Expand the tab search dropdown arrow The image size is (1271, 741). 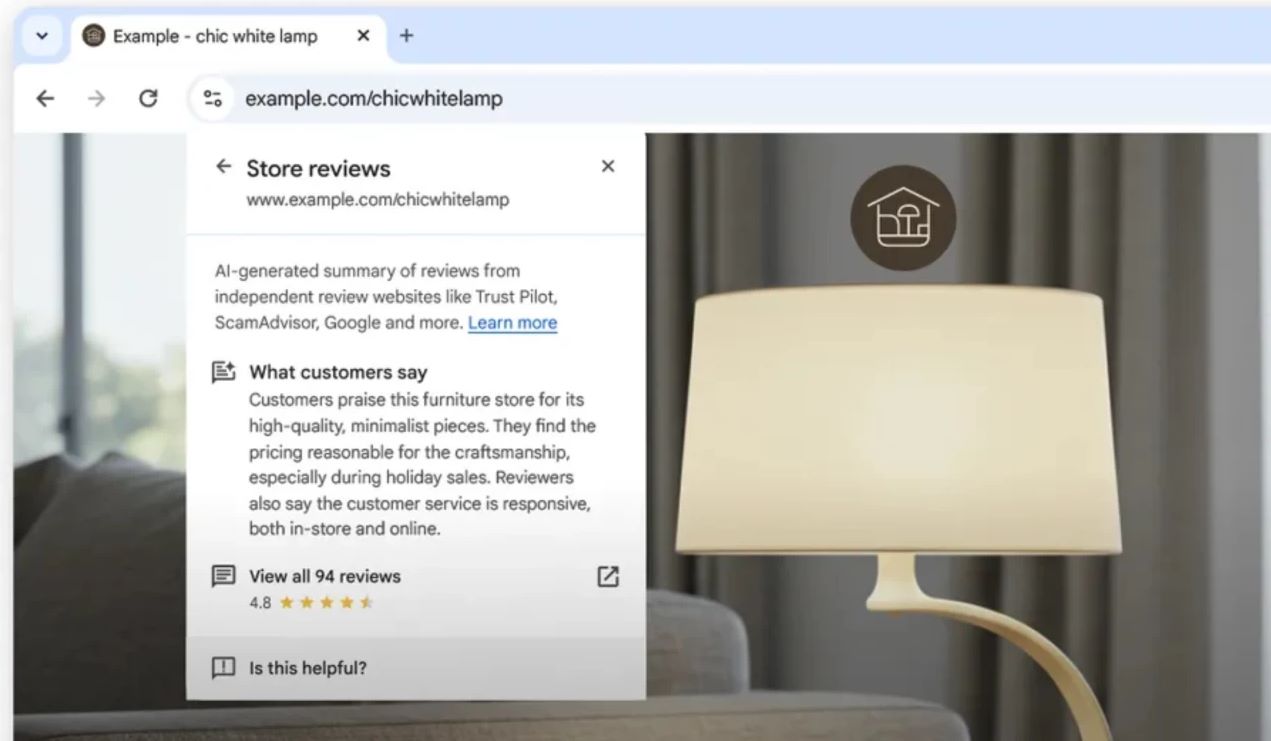pyautogui.click(x=42, y=36)
